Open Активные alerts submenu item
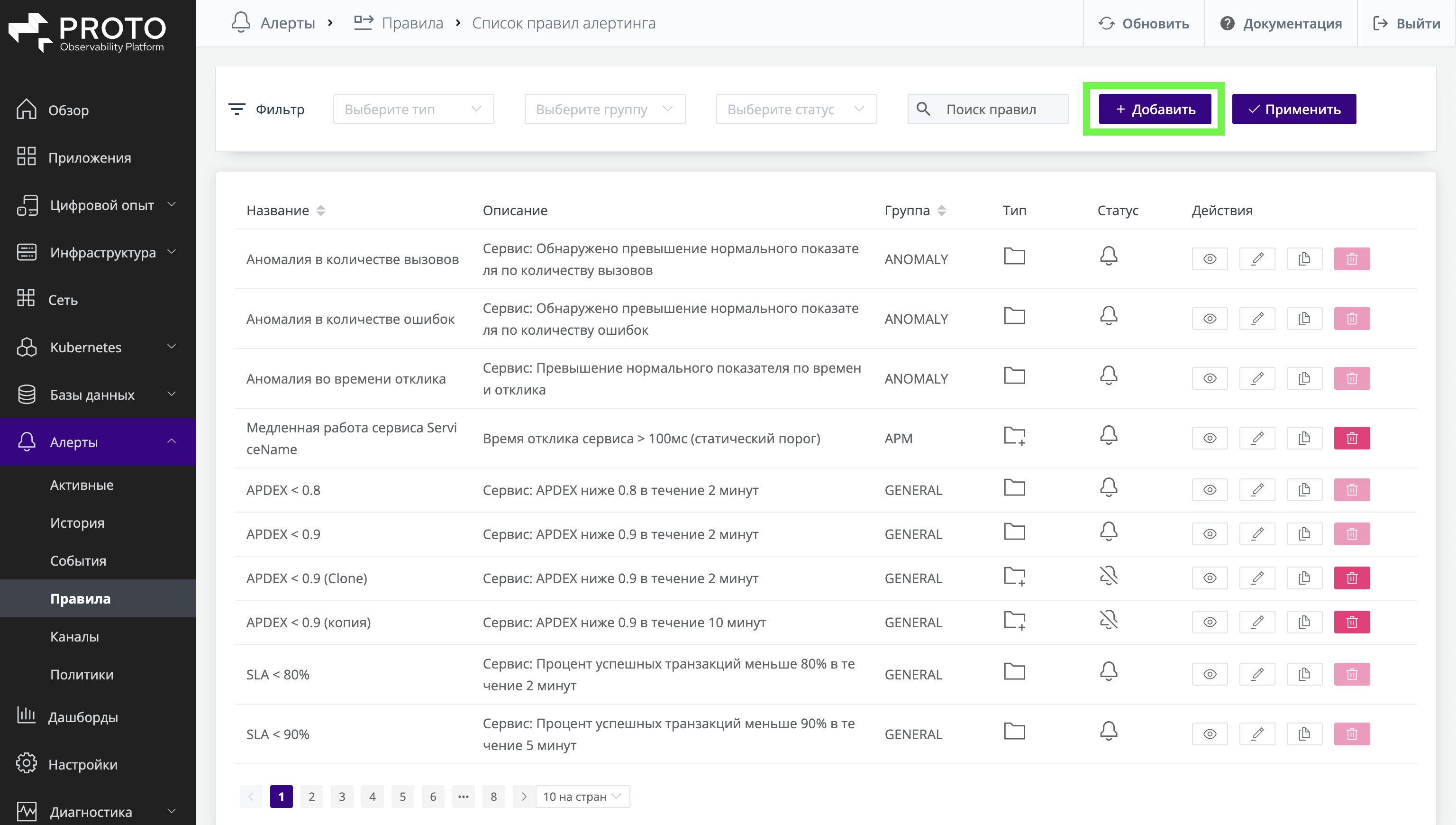1456x825 pixels. coord(99,485)
